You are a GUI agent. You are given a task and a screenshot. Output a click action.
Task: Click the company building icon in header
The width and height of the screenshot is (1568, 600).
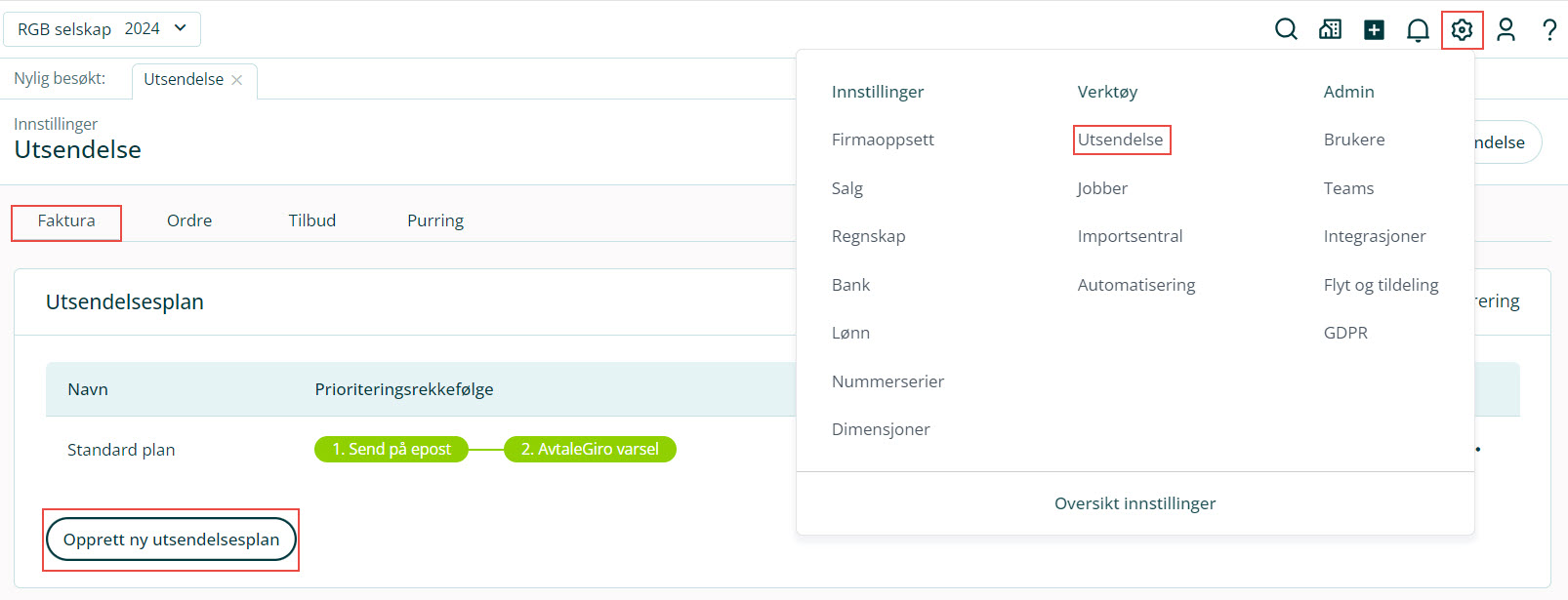[1330, 29]
